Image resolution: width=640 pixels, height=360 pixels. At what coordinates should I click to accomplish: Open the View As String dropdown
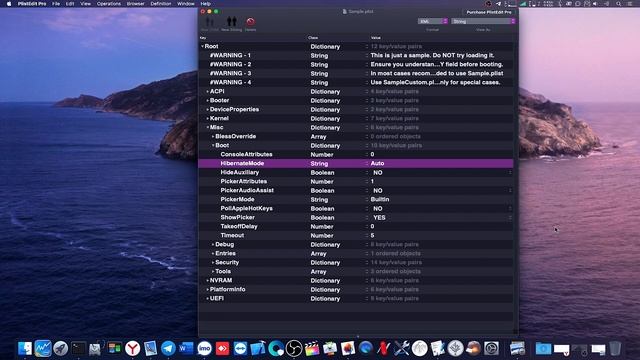click(483, 21)
